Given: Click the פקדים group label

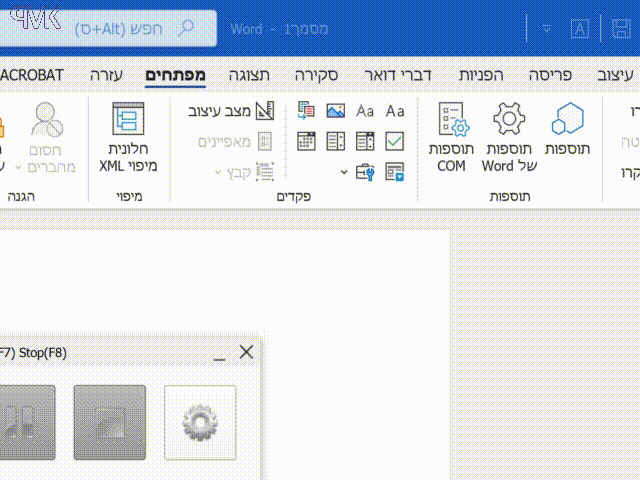Looking at the screenshot, I should click(294, 196).
